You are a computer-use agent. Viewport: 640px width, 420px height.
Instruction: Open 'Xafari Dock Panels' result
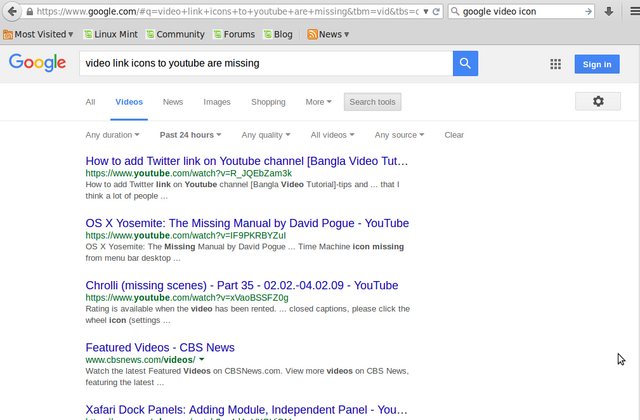[x=247, y=410]
